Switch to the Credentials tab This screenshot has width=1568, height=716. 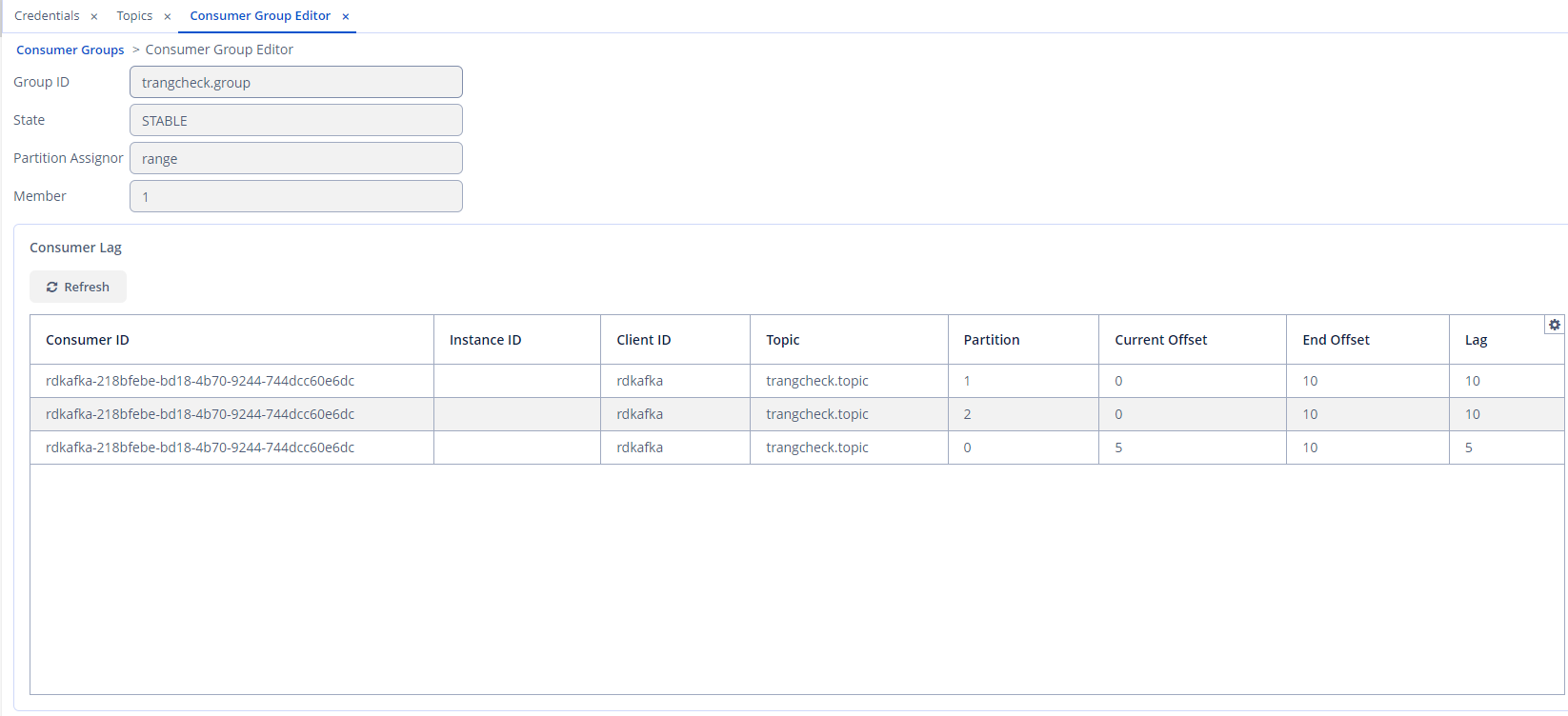pyautogui.click(x=47, y=16)
